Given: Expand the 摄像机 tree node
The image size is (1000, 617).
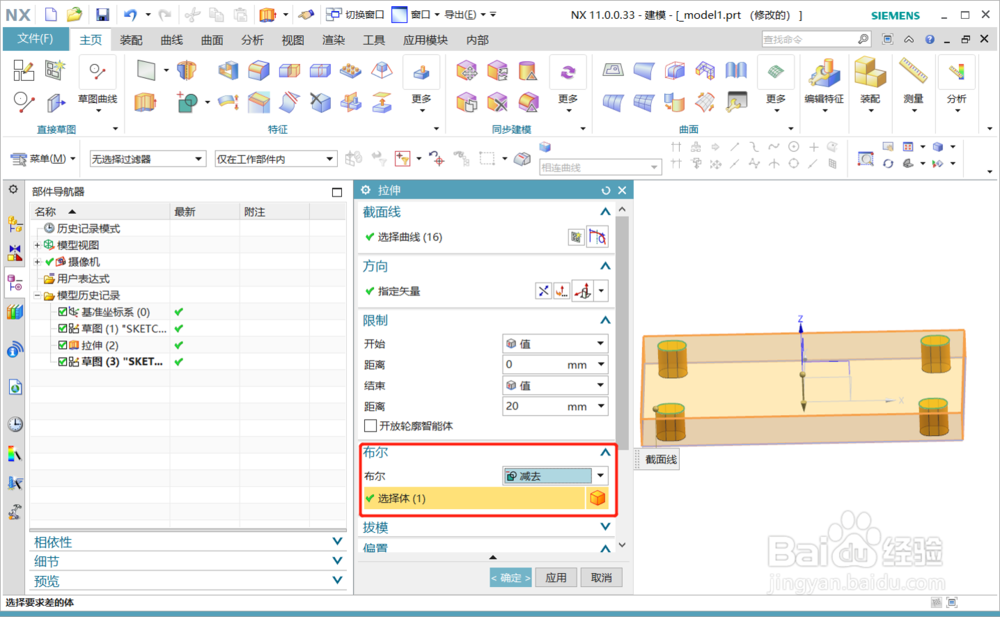Looking at the screenshot, I should point(37,262).
